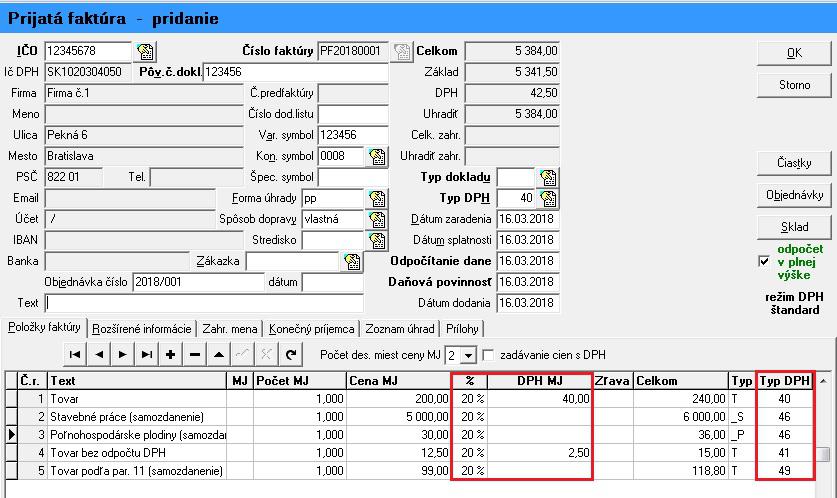Viewport: 837px width, 498px height.
Task: Open the Typ dokladu lookup icon
Action: (547, 178)
